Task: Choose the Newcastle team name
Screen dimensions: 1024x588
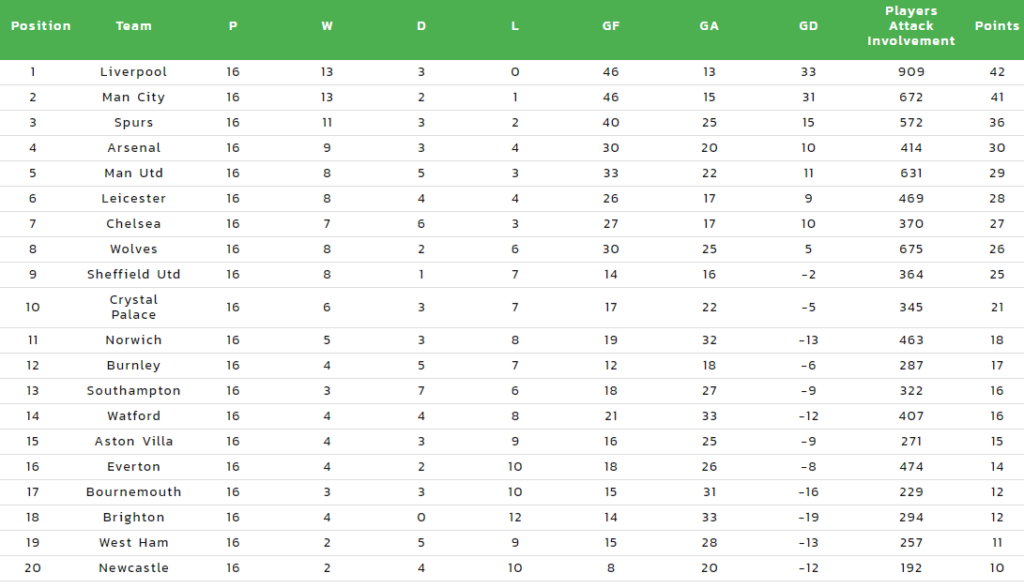Action: (x=133, y=568)
